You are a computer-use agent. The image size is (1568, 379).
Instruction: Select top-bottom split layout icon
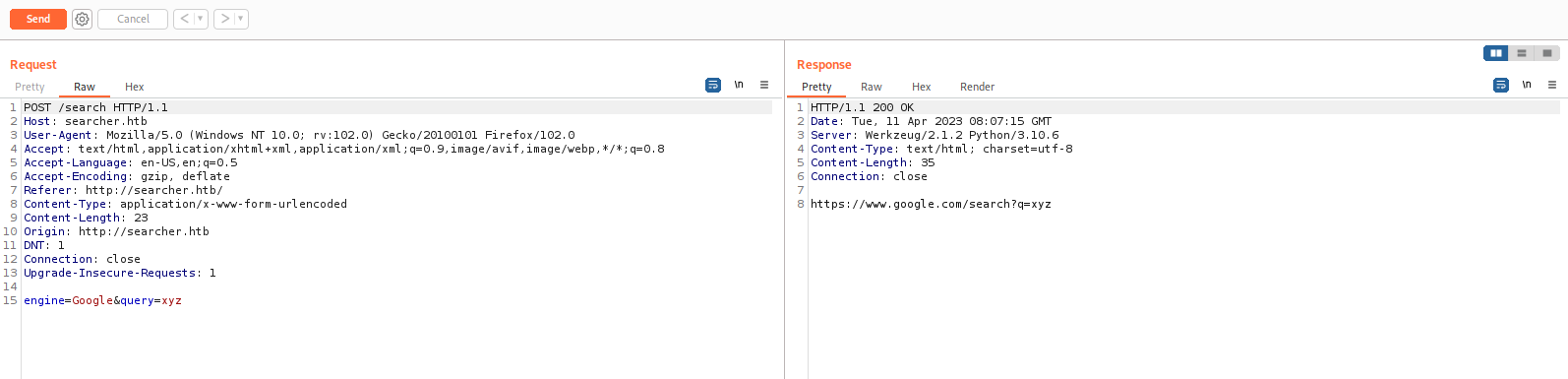1522,53
